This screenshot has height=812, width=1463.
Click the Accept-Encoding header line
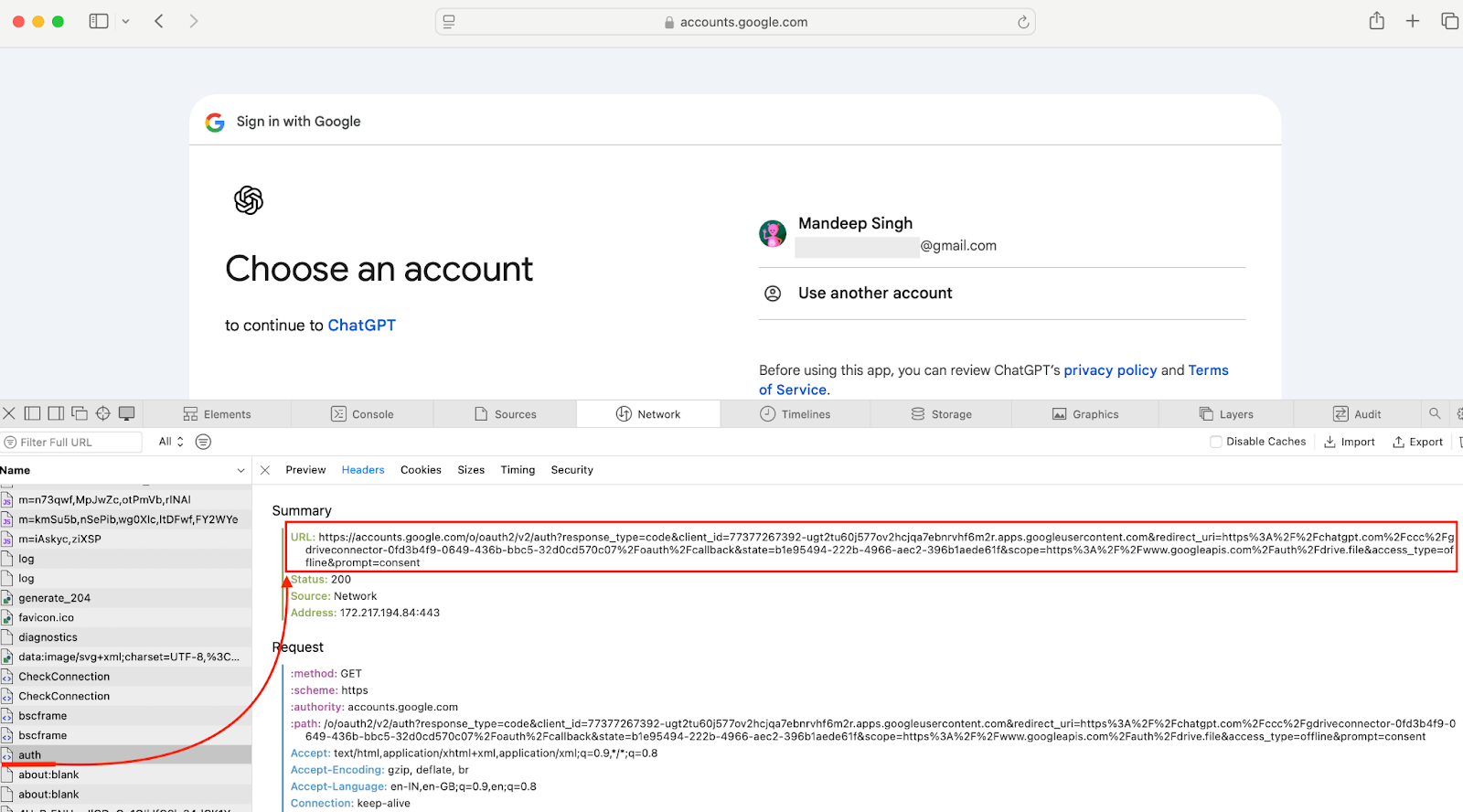pos(379,770)
